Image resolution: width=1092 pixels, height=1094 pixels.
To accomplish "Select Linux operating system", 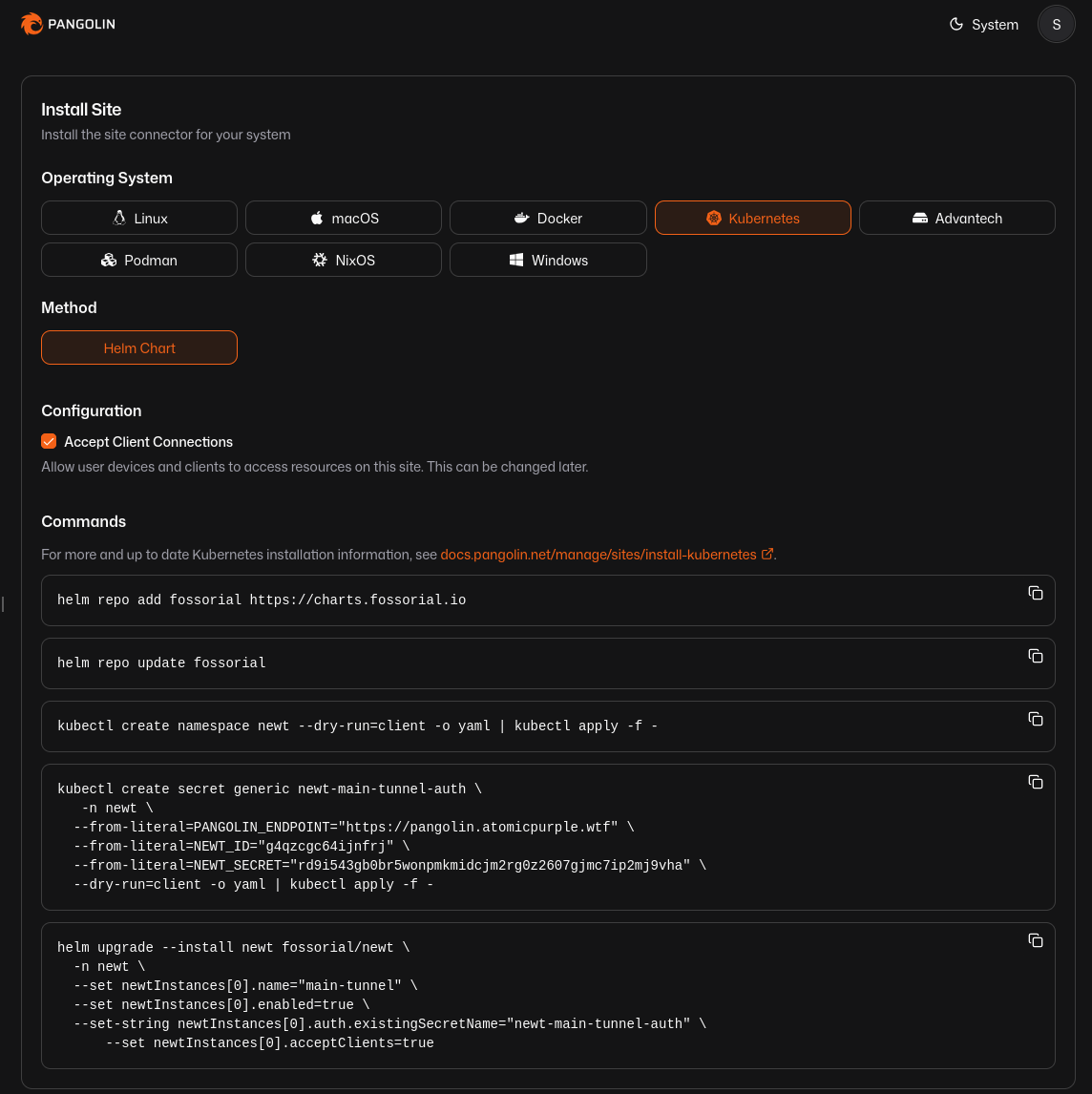I will click(139, 218).
